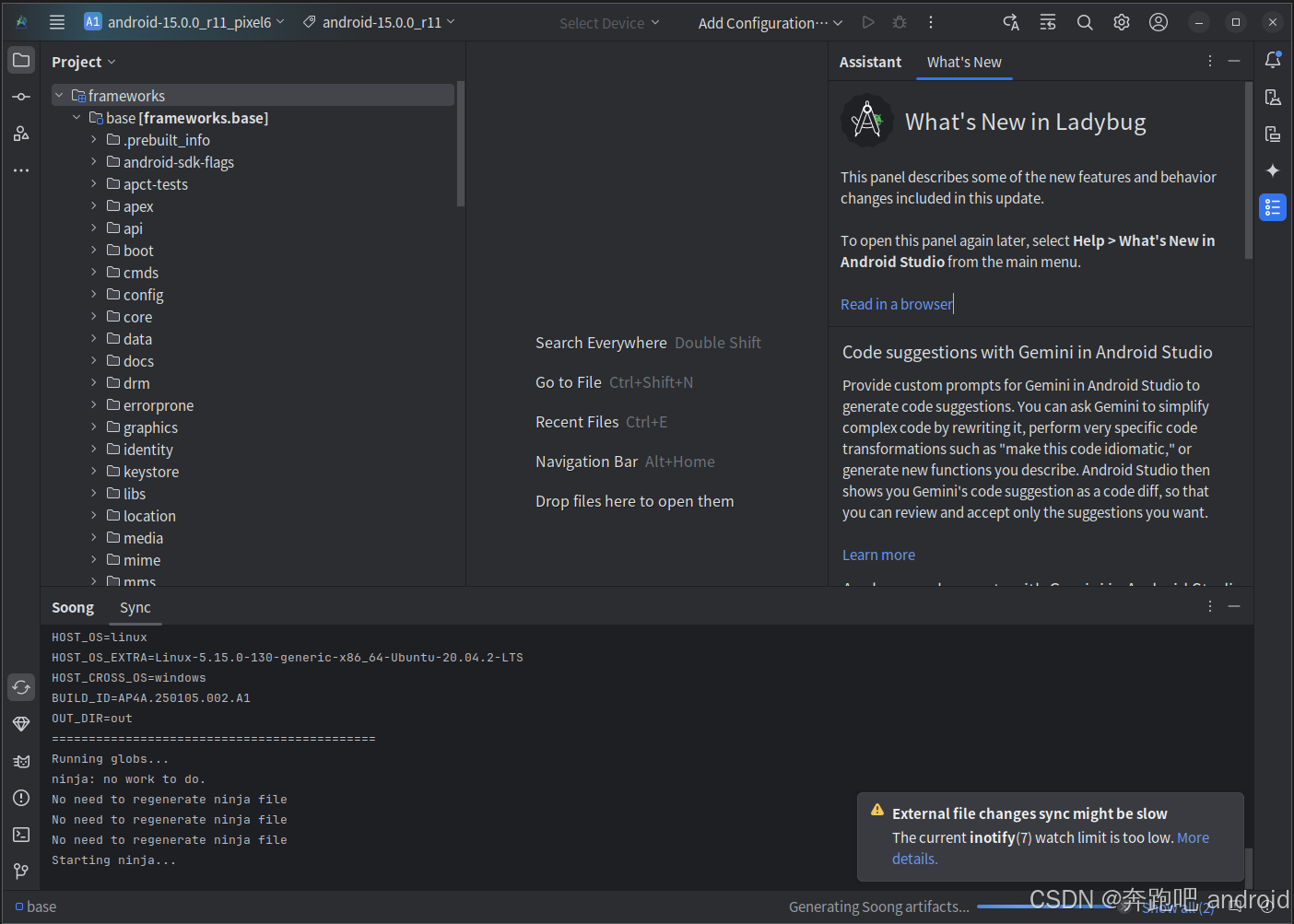This screenshot has height=924, width=1294.
Task: Switch to the Soong tab
Action: 72,607
